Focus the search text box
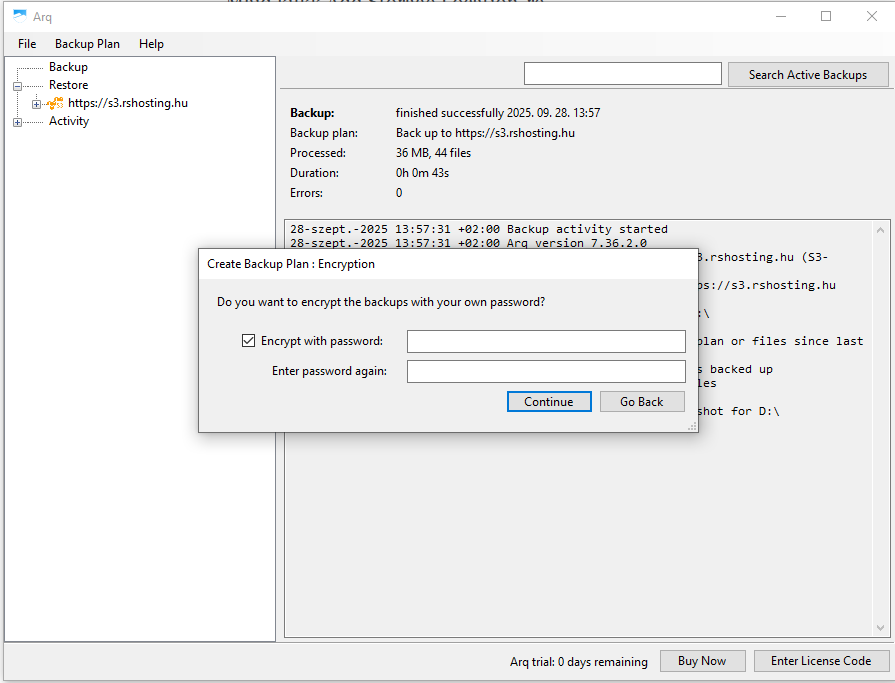Image resolution: width=895 pixels, height=683 pixels. (x=622, y=74)
